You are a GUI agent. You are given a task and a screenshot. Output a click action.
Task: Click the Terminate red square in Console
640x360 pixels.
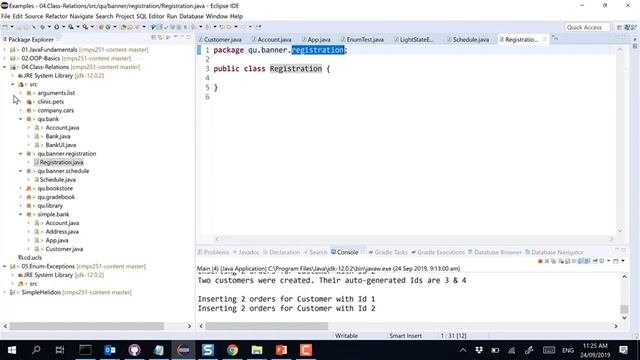[540, 261]
